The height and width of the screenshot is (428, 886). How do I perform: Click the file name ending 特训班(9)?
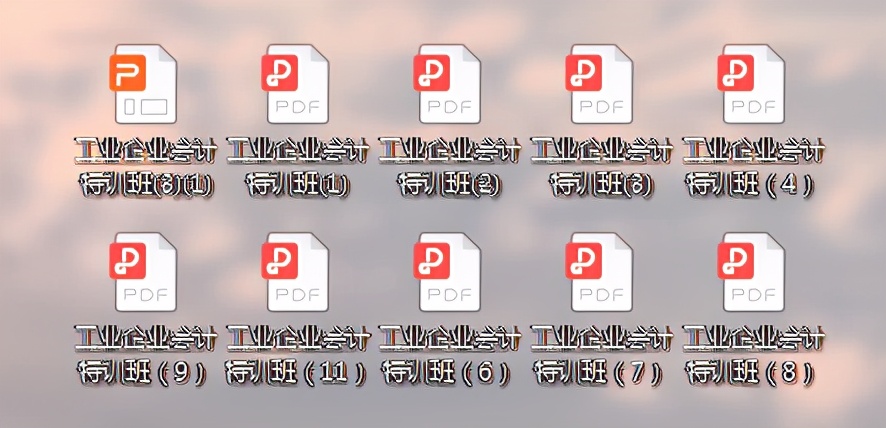pyautogui.click(x=146, y=356)
